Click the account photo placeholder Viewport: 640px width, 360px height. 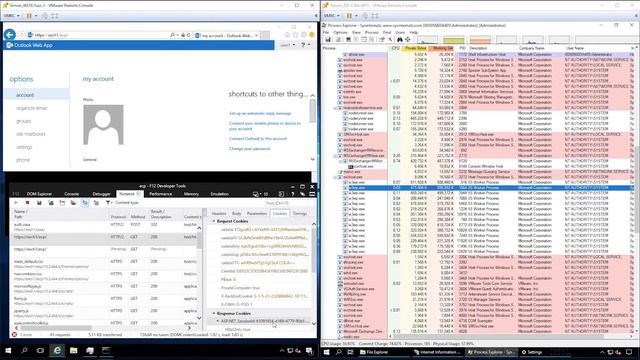pyautogui.click(x=103, y=125)
